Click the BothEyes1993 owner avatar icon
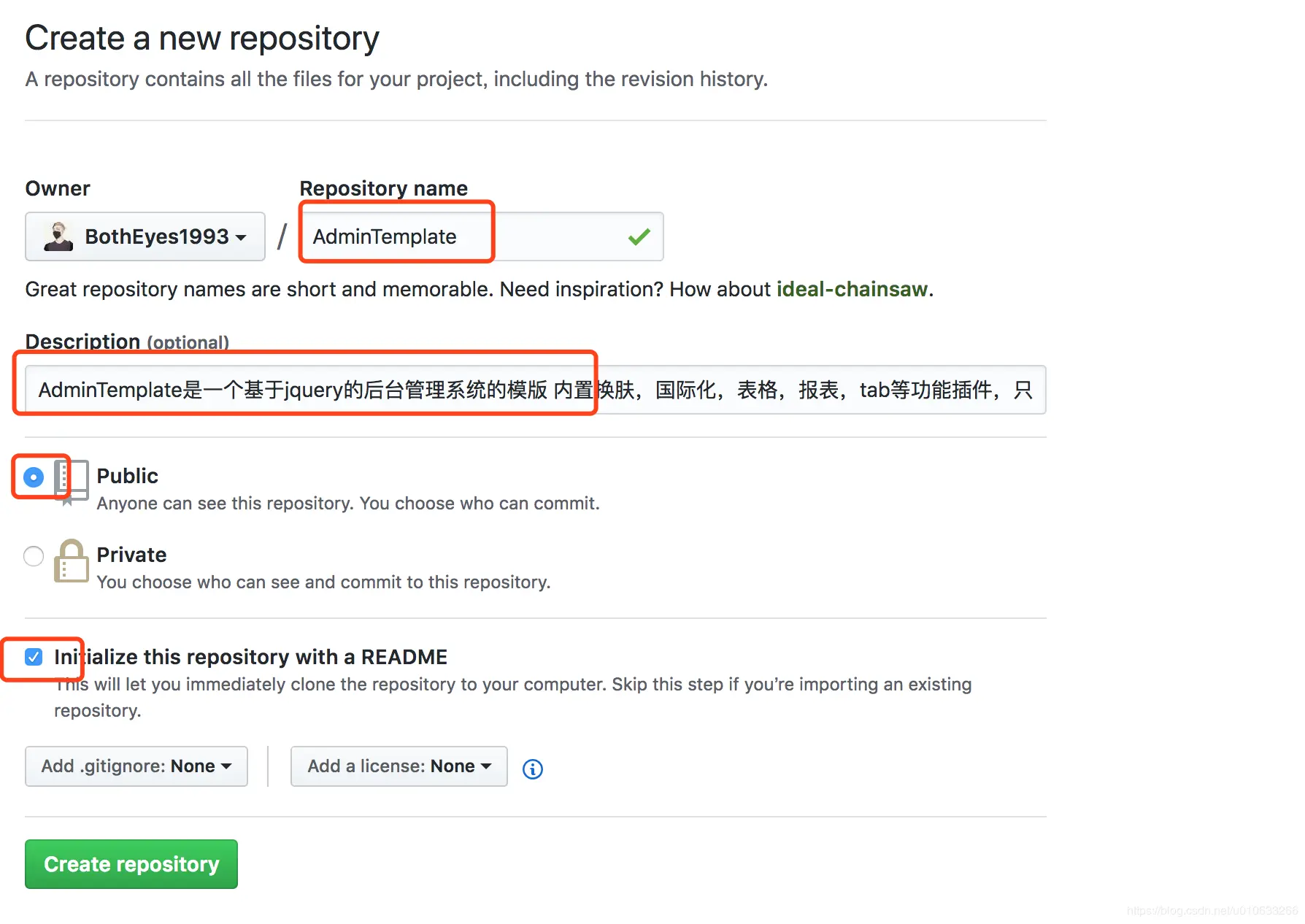This screenshot has width=1305, height=924. click(x=58, y=236)
